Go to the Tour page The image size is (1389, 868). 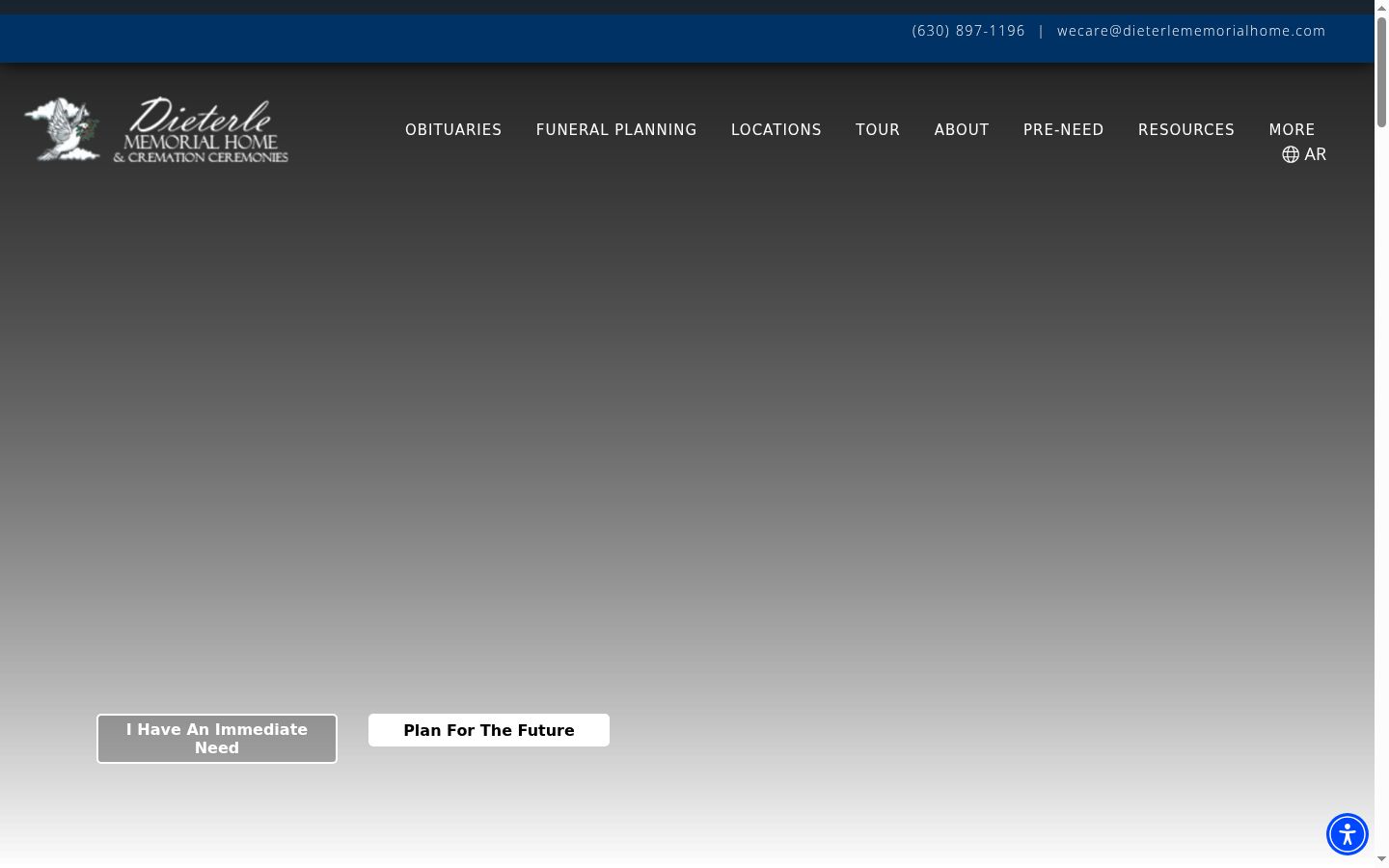tap(878, 130)
